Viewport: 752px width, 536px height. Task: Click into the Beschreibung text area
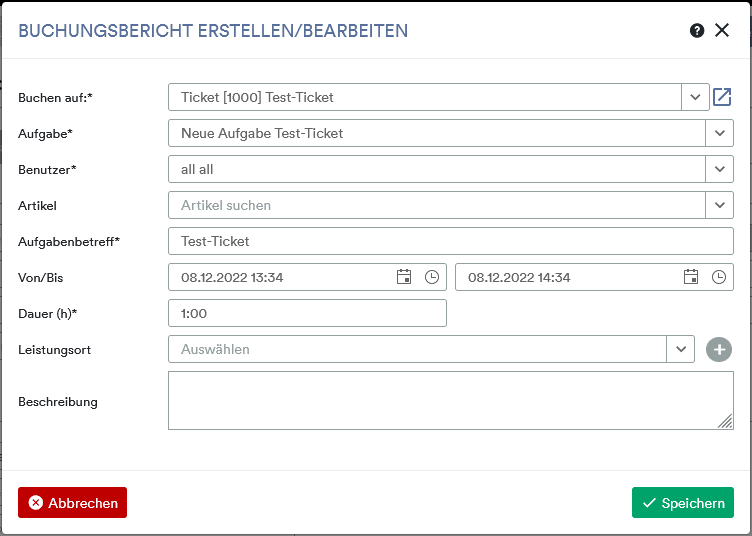451,400
